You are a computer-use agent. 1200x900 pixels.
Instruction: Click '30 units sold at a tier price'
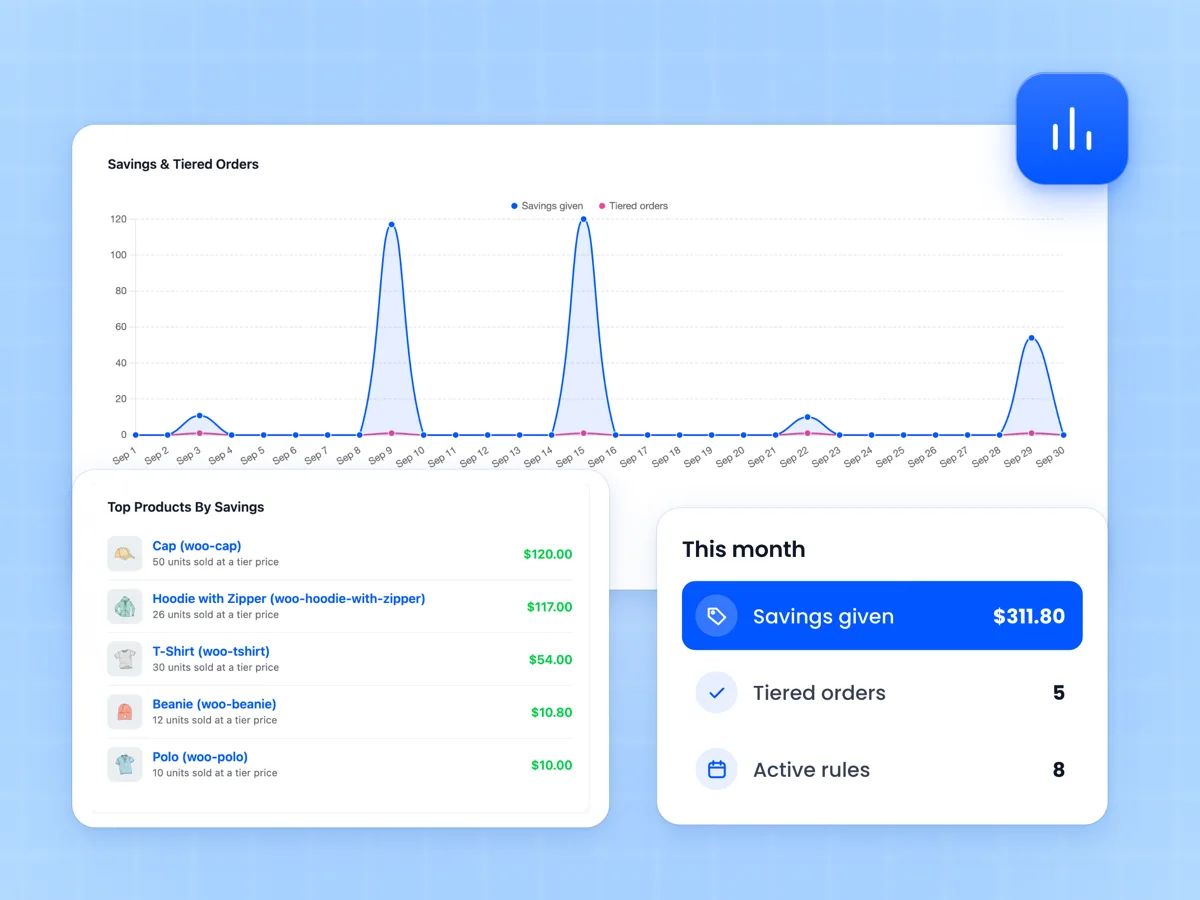(216, 668)
